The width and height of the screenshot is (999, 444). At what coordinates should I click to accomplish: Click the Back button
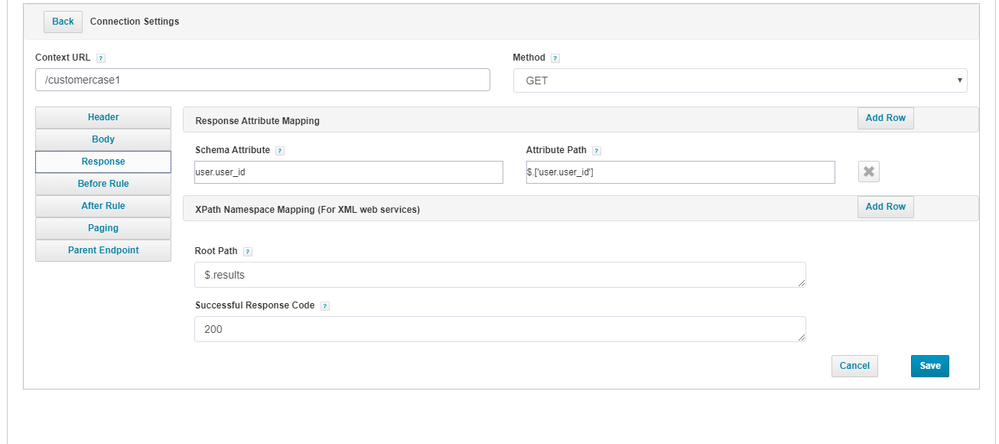click(62, 21)
